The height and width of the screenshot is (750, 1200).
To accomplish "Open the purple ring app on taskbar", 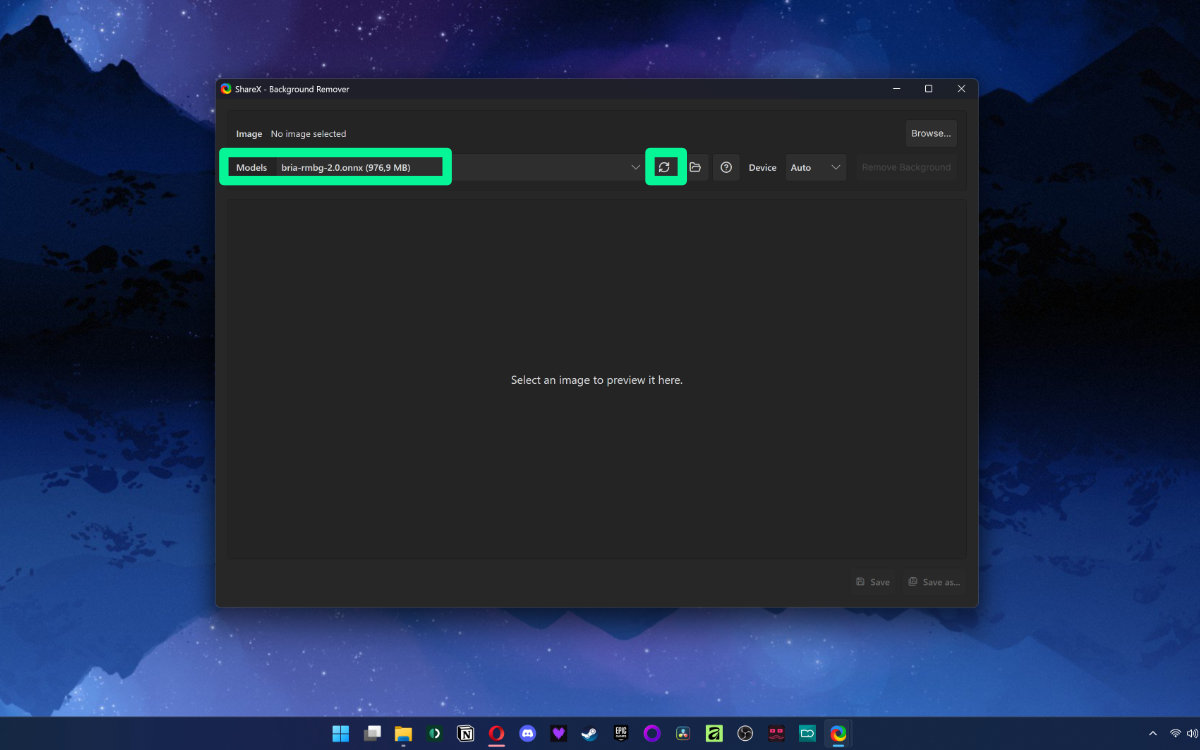I will tap(652, 733).
